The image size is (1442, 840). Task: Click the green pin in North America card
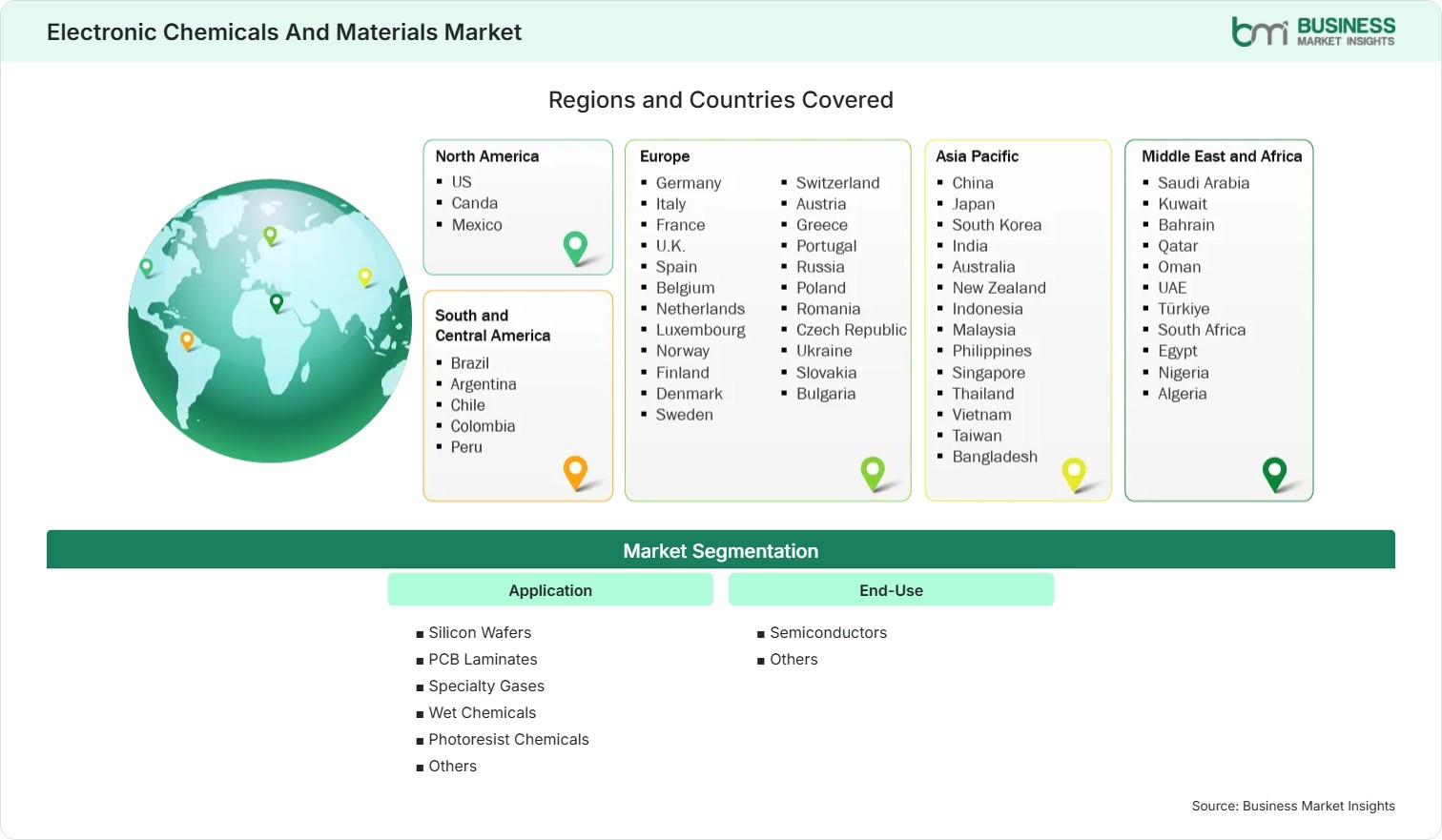click(x=575, y=248)
